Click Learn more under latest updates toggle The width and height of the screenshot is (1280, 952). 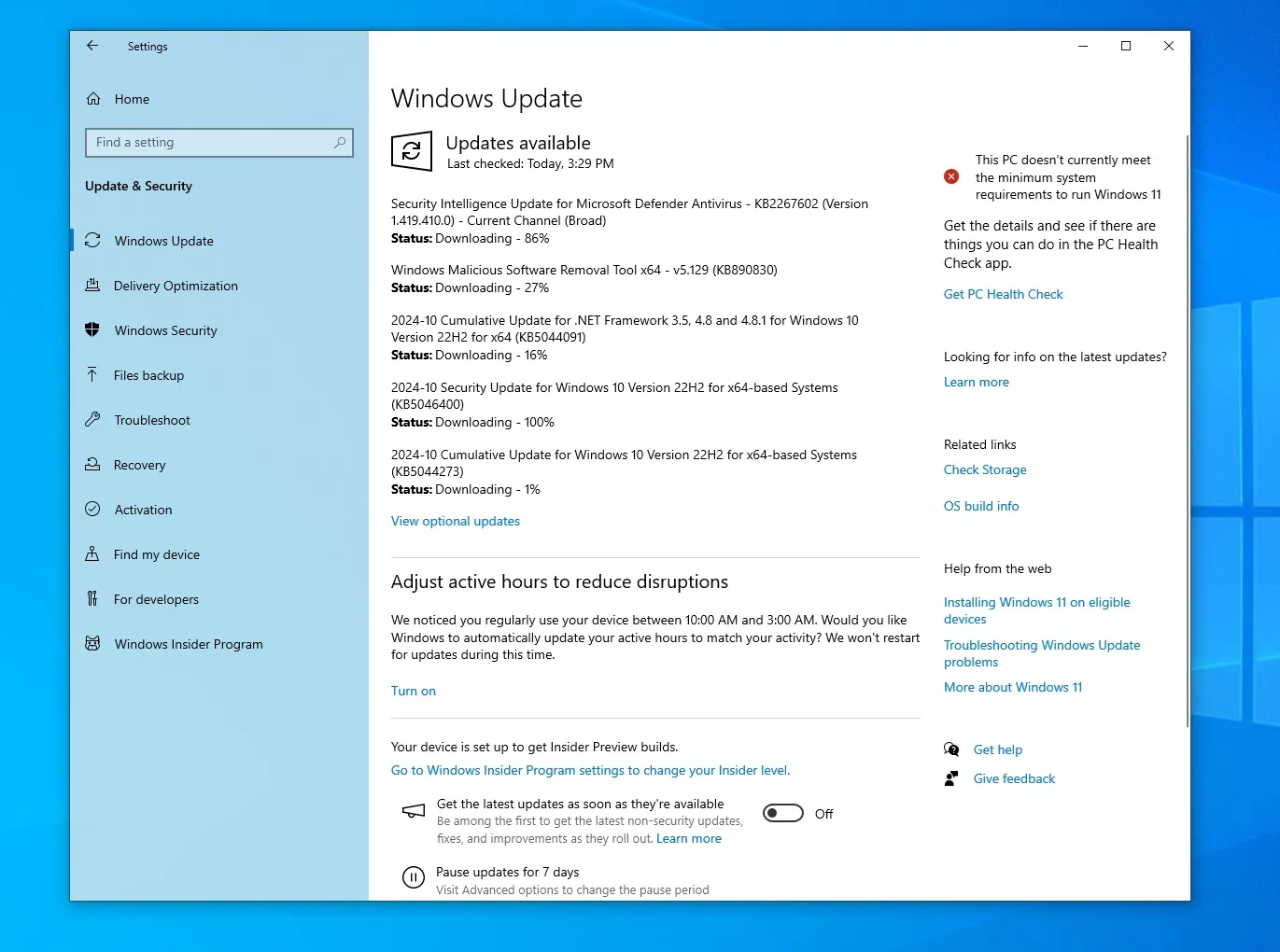pos(689,838)
